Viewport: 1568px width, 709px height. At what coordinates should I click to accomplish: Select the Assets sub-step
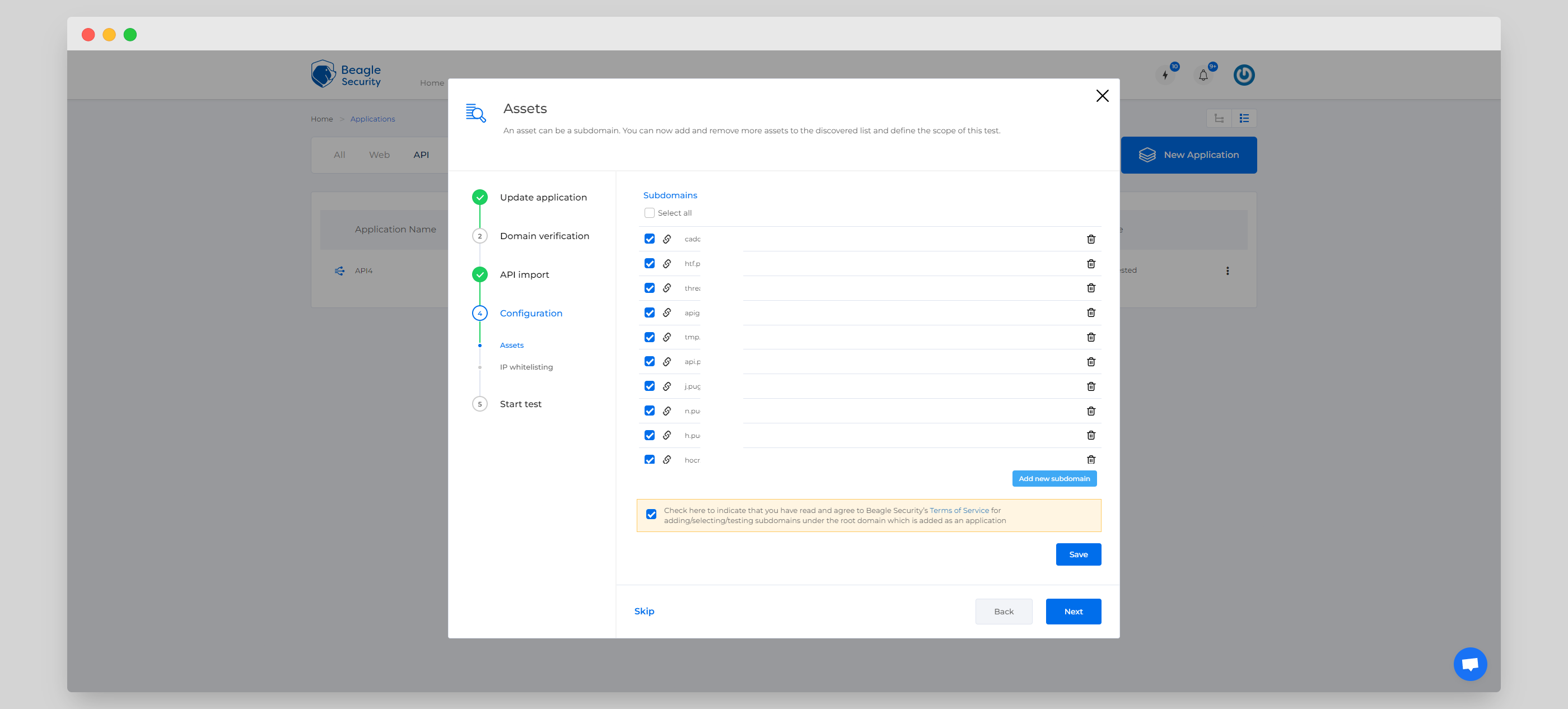pos(511,345)
